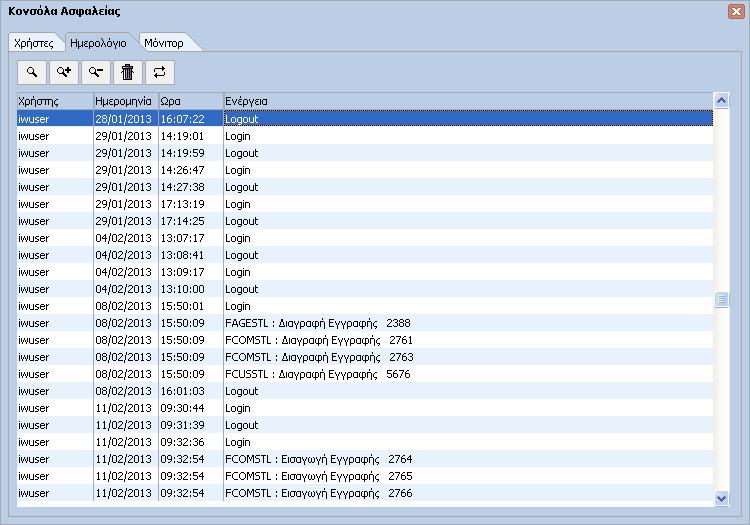Select the Login row at 09:32:36
This screenshot has width=750, height=525.
[365, 442]
